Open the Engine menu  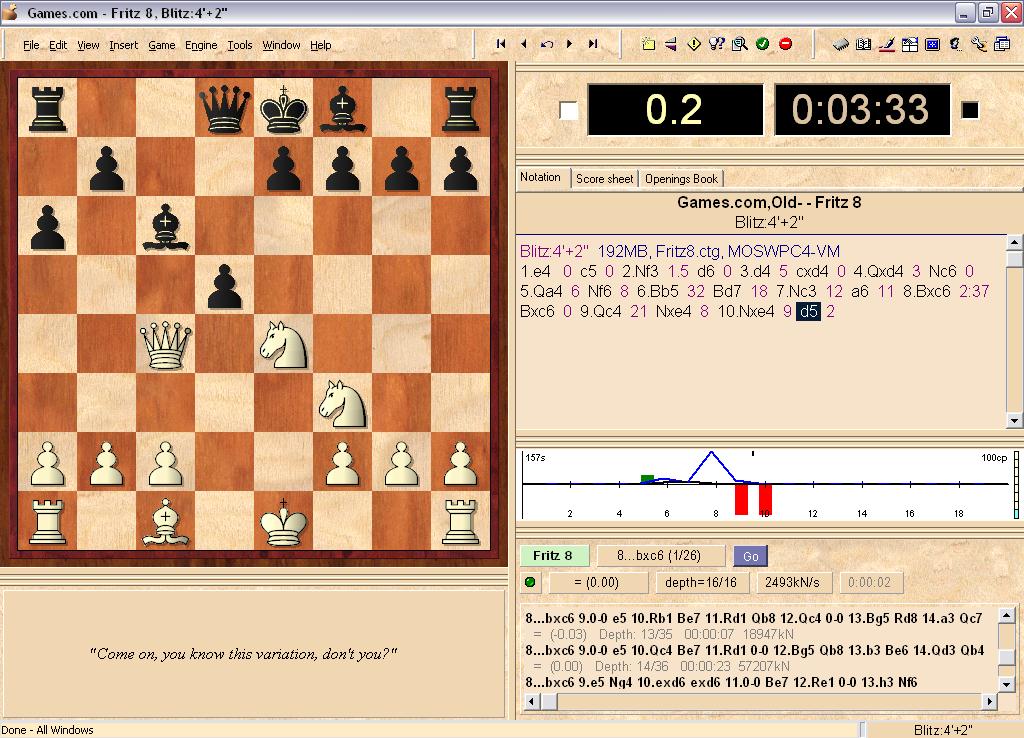201,45
